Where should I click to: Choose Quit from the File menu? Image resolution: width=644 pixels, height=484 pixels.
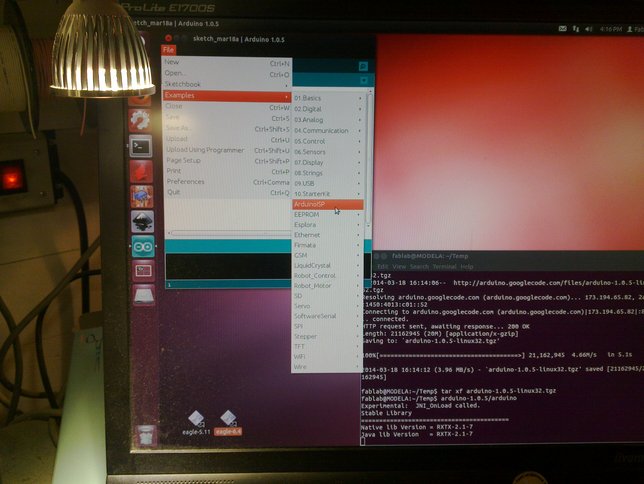pos(228,192)
